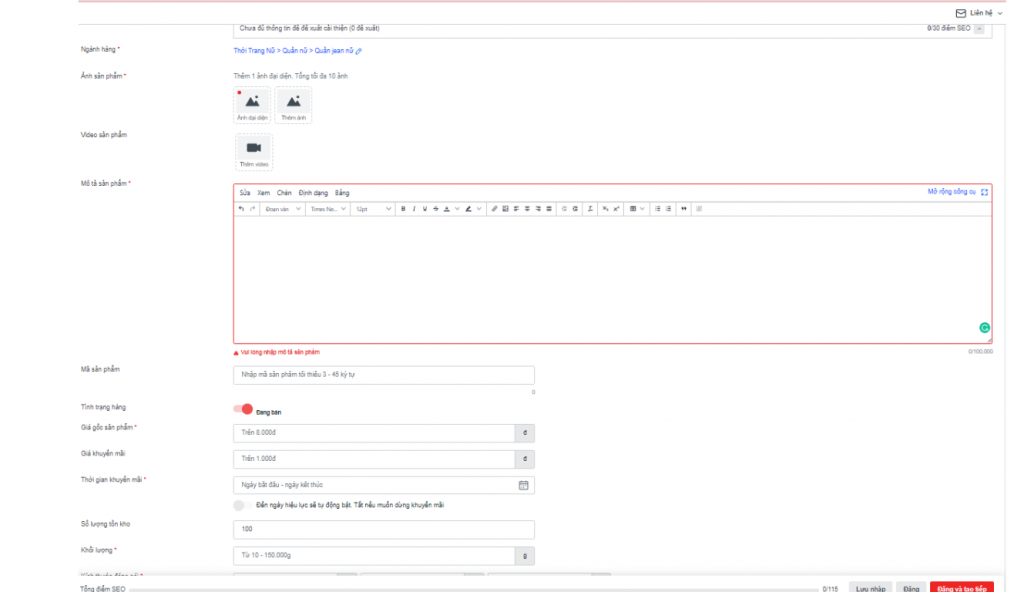Expand the table options arrow
The width and height of the screenshot is (1024, 592).
pos(643,209)
